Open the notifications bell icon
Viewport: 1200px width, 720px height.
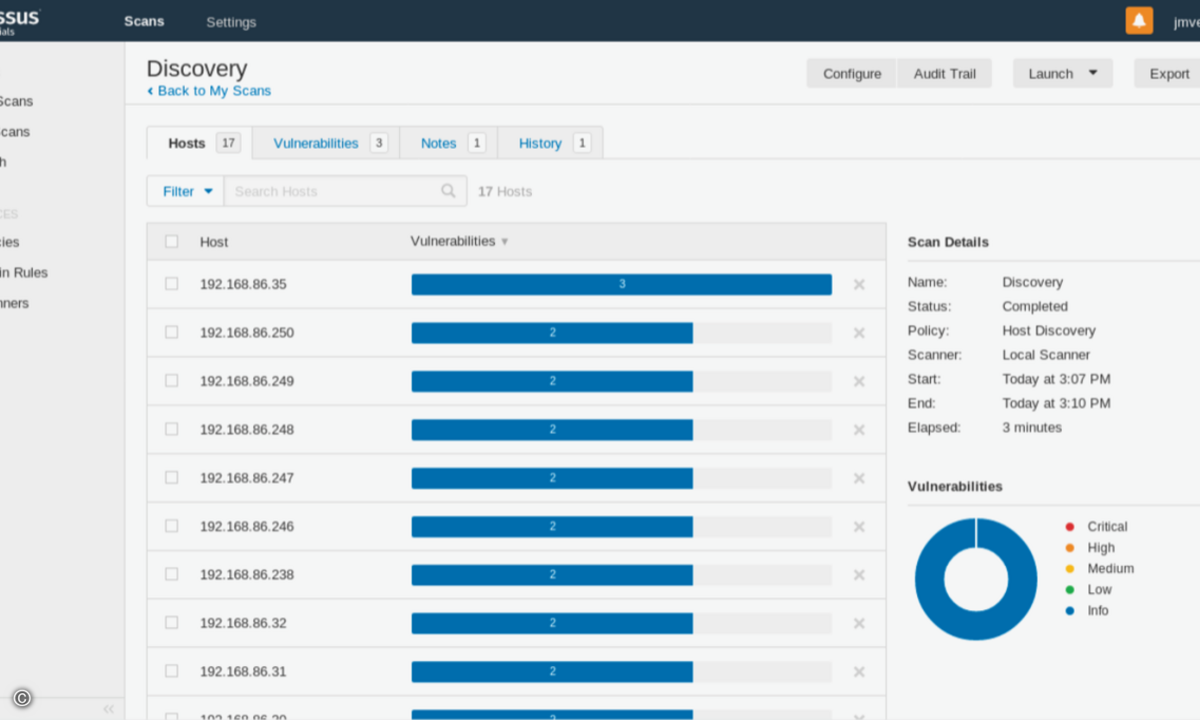pyautogui.click(x=1139, y=20)
